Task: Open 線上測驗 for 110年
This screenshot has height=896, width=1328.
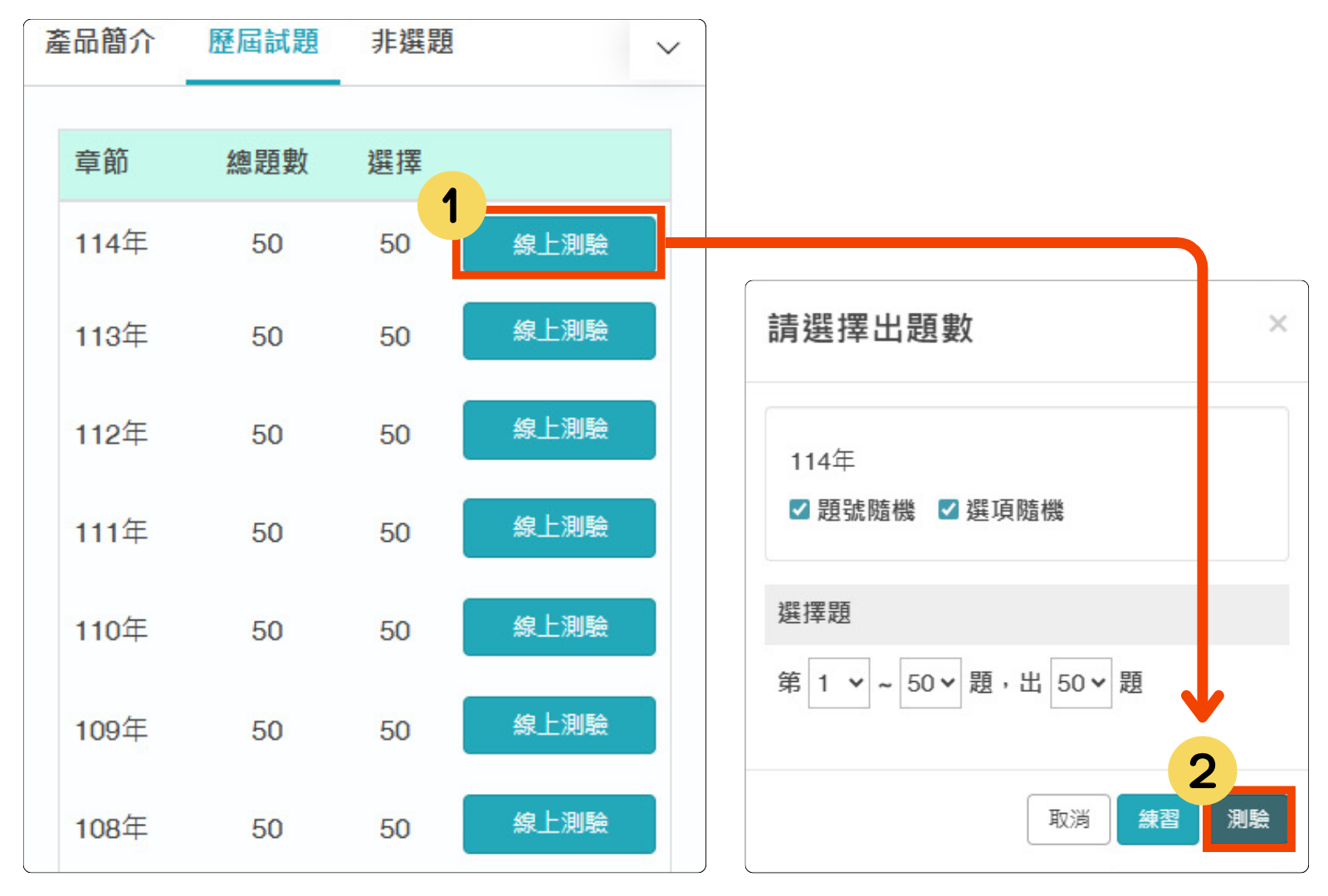Action: [x=559, y=626]
